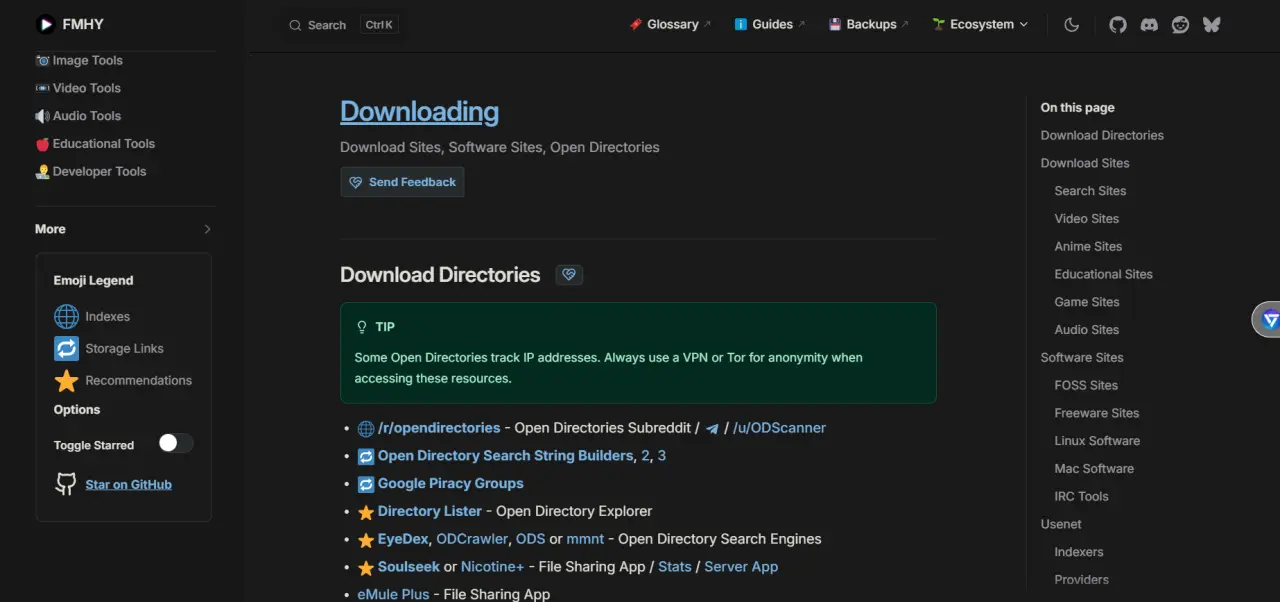Open the Soulseek link
The width and height of the screenshot is (1280, 602).
pyautogui.click(x=408, y=567)
